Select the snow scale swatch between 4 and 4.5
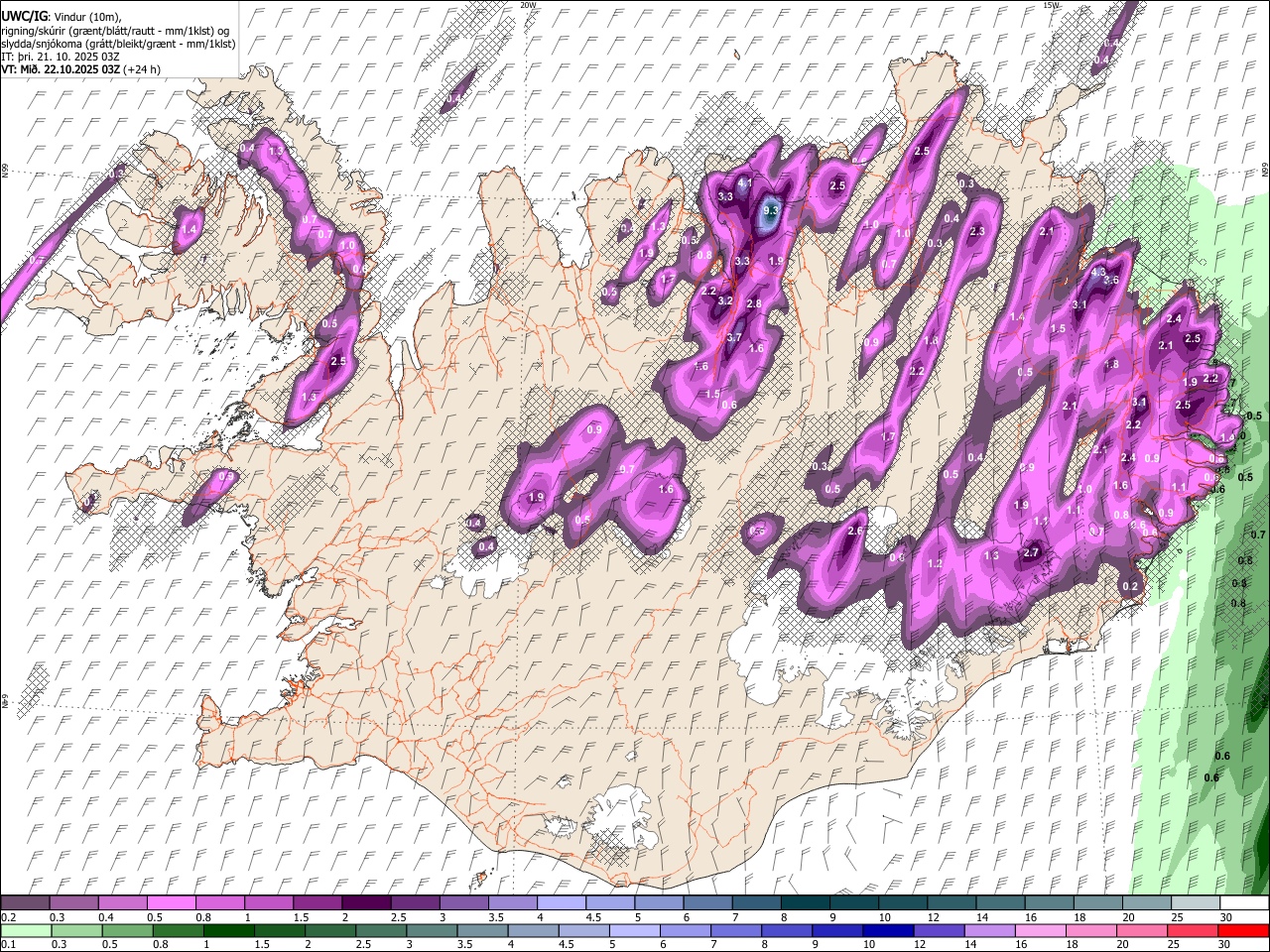Image resolution: width=1270 pixels, height=952 pixels. click(x=560, y=902)
